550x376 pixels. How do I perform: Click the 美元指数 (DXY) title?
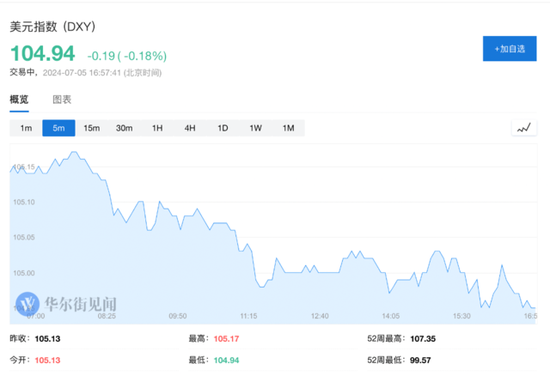click(x=53, y=27)
